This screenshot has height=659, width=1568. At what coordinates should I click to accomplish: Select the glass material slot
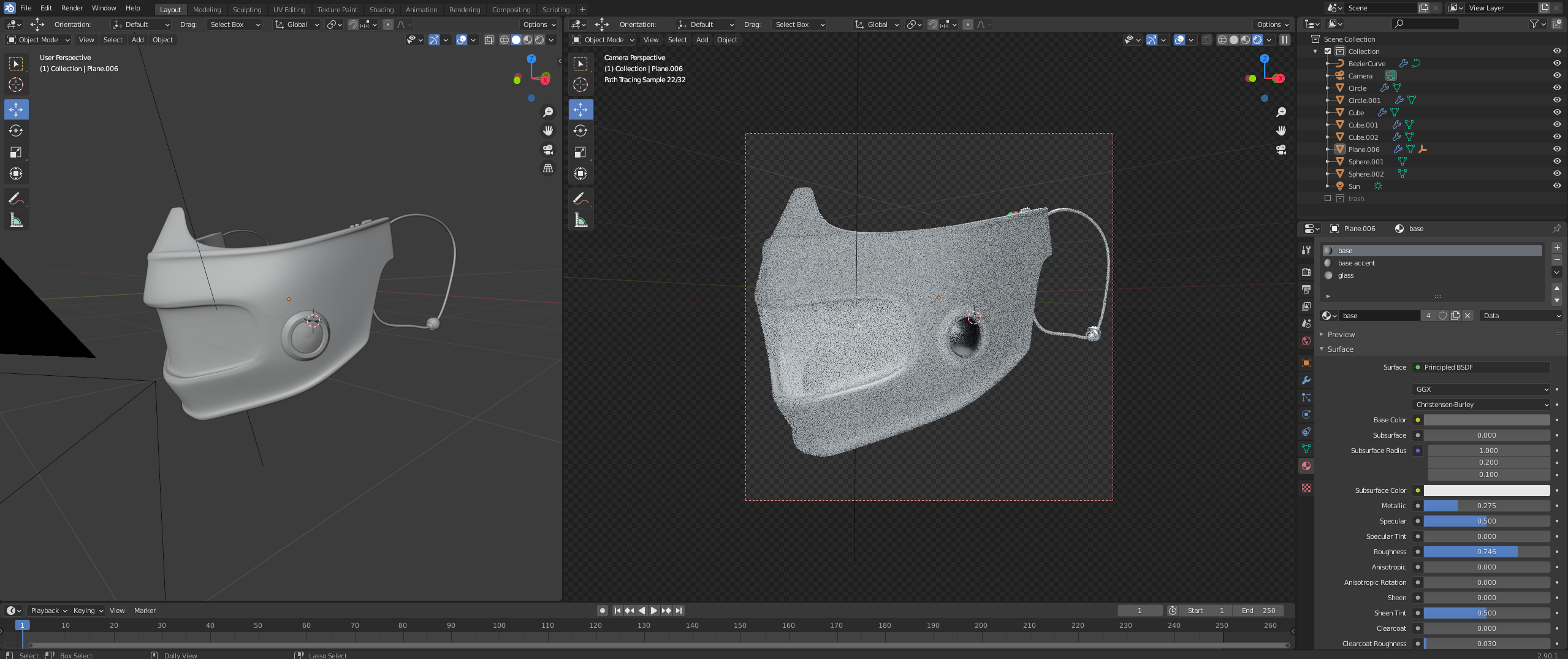tap(1345, 275)
